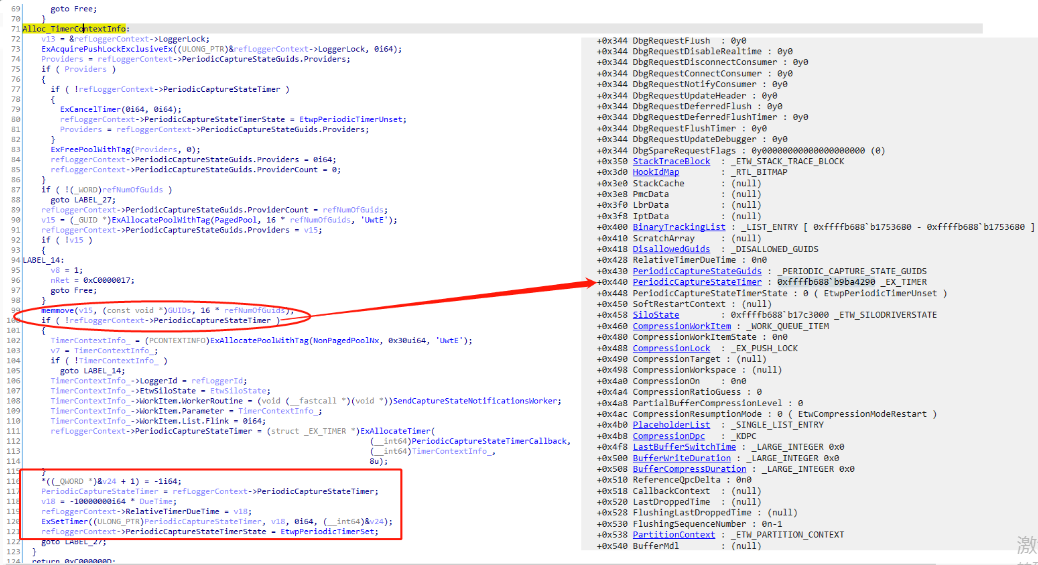Select the v18 = -10000000i64 * DueTime line
Viewport: 1038px width, 565px height.
click(109, 501)
